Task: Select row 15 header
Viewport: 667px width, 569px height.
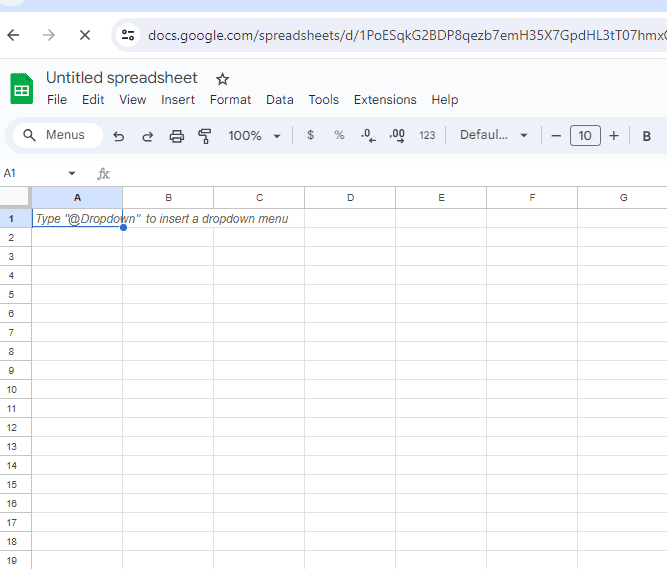Action: (x=15, y=484)
